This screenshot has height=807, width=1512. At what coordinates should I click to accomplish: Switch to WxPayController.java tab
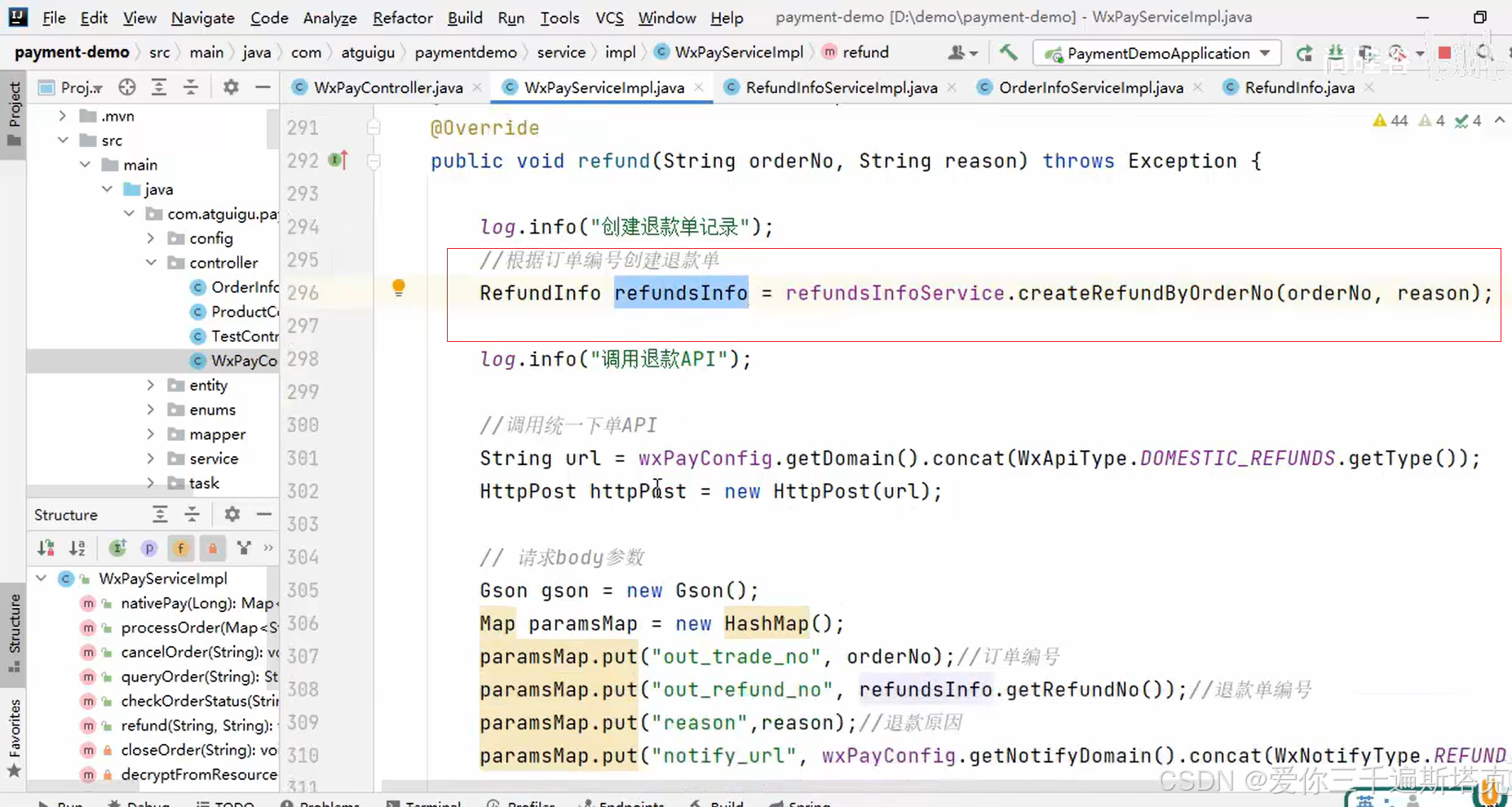pyautogui.click(x=388, y=87)
